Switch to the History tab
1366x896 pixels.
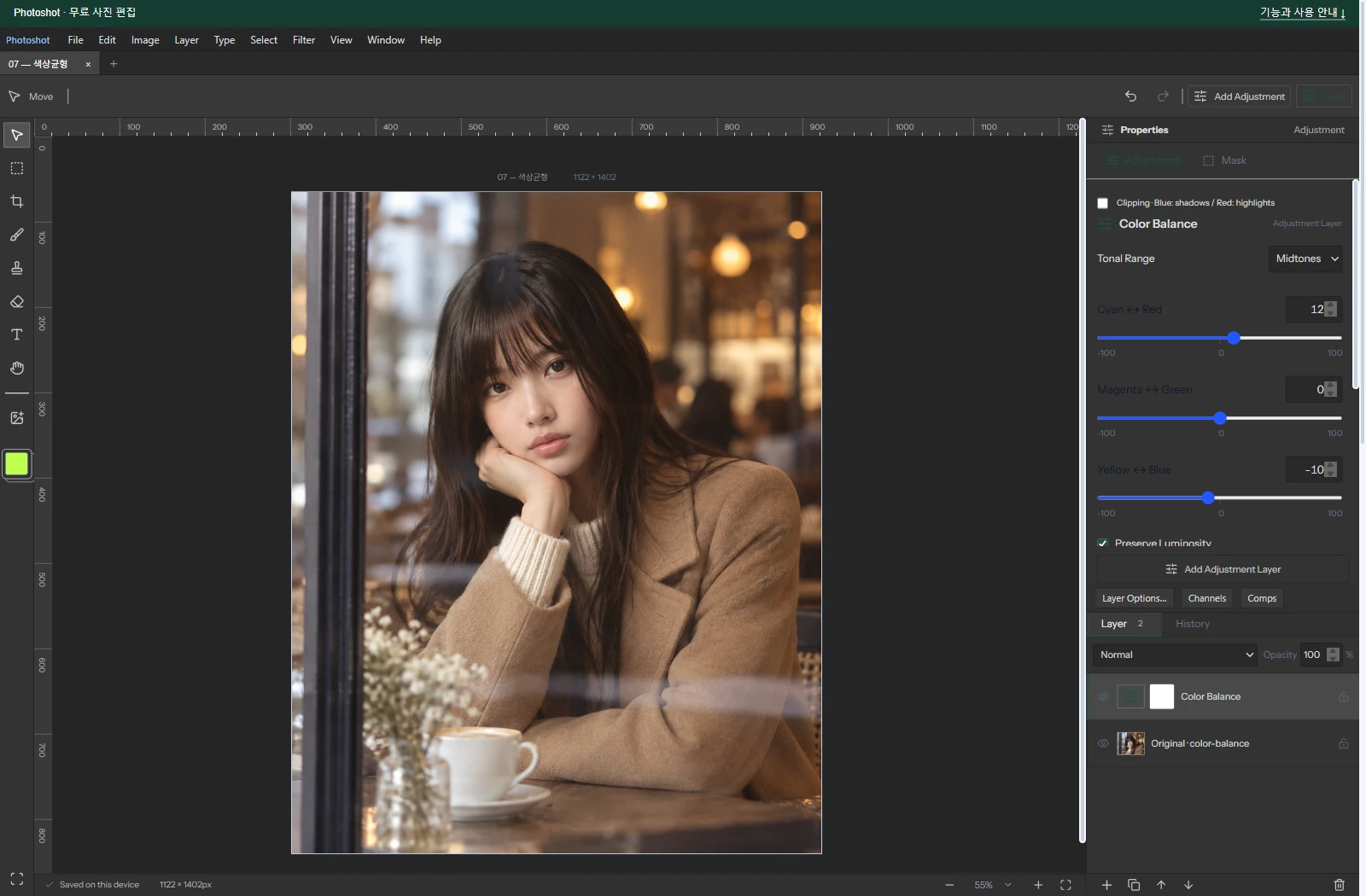1193,624
